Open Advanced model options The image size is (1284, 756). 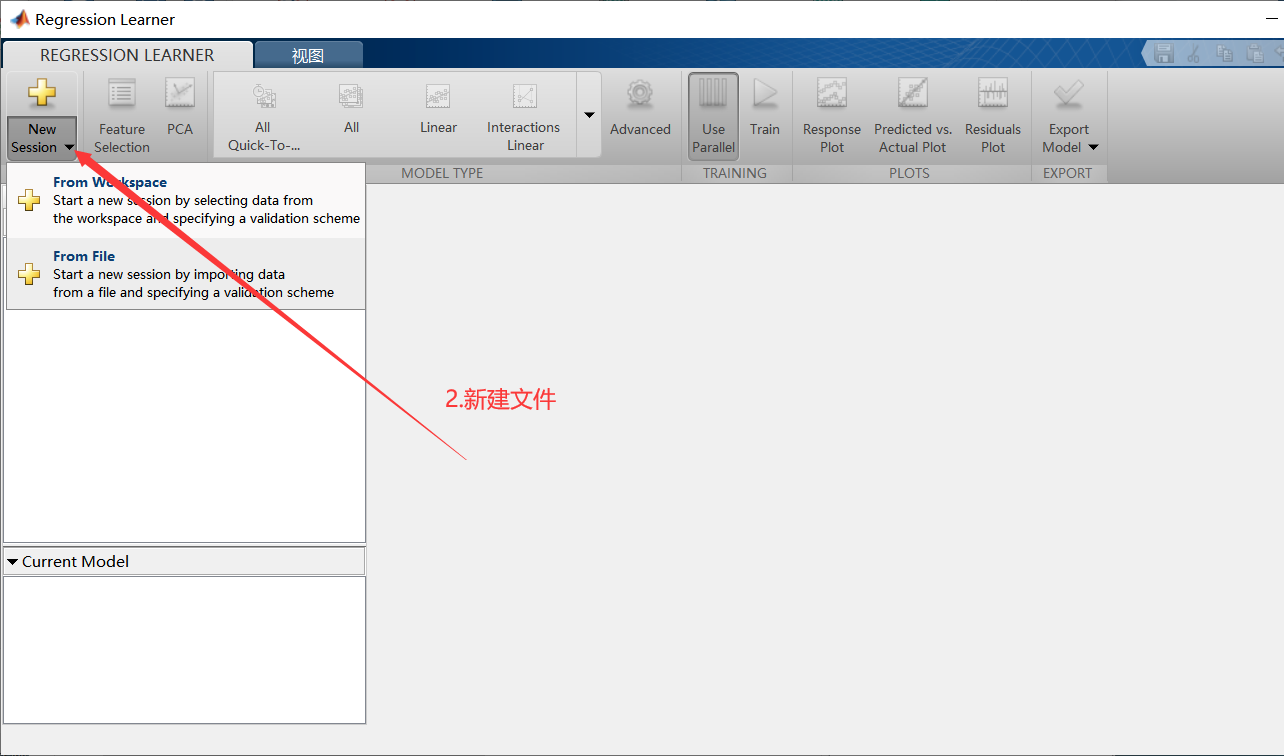pyautogui.click(x=640, y=109)
